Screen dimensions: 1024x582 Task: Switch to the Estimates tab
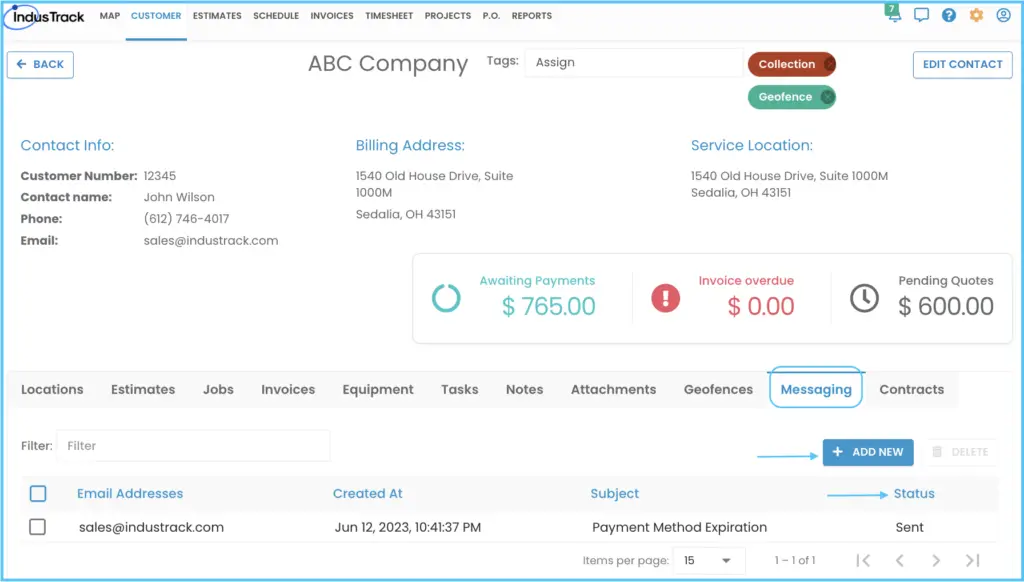tap(143, 389)
